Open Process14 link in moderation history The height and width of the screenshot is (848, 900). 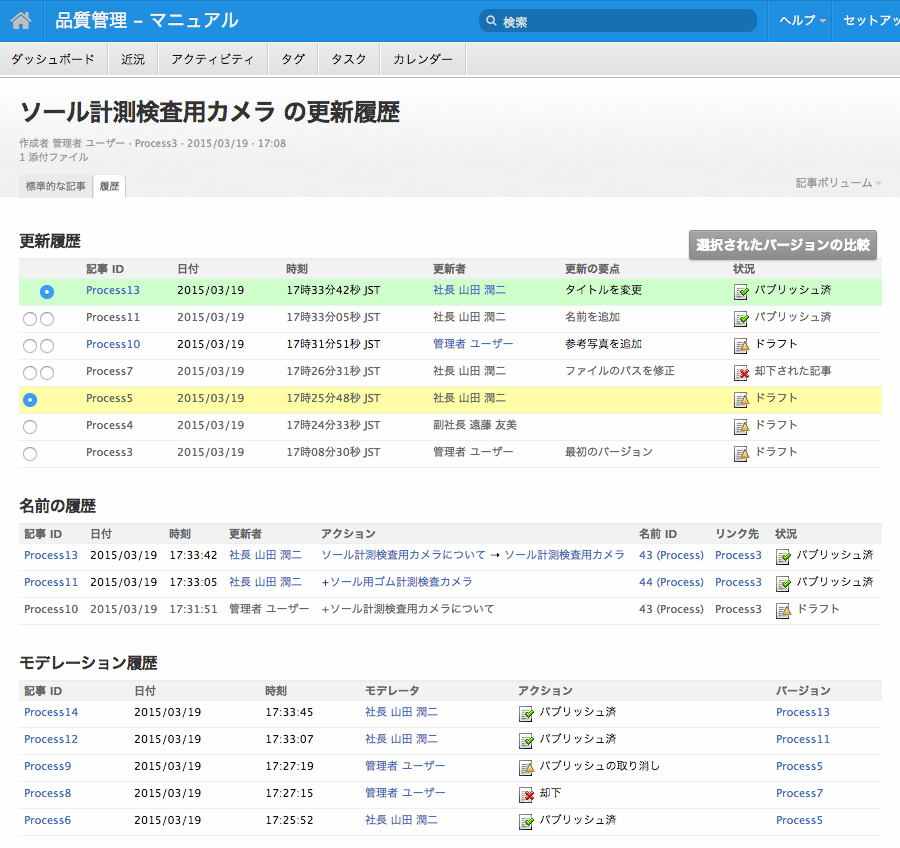click(51, 712)
